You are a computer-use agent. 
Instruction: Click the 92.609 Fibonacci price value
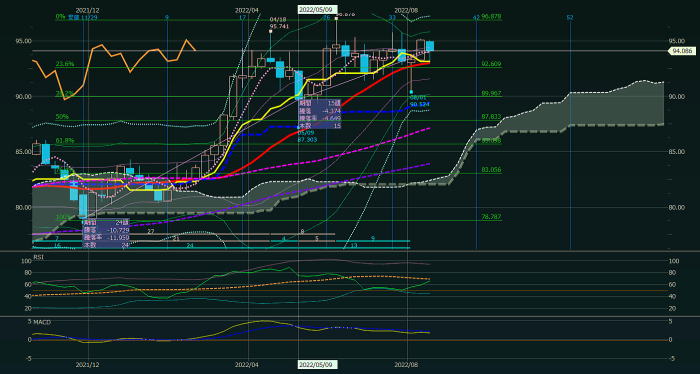coord(491,64)
